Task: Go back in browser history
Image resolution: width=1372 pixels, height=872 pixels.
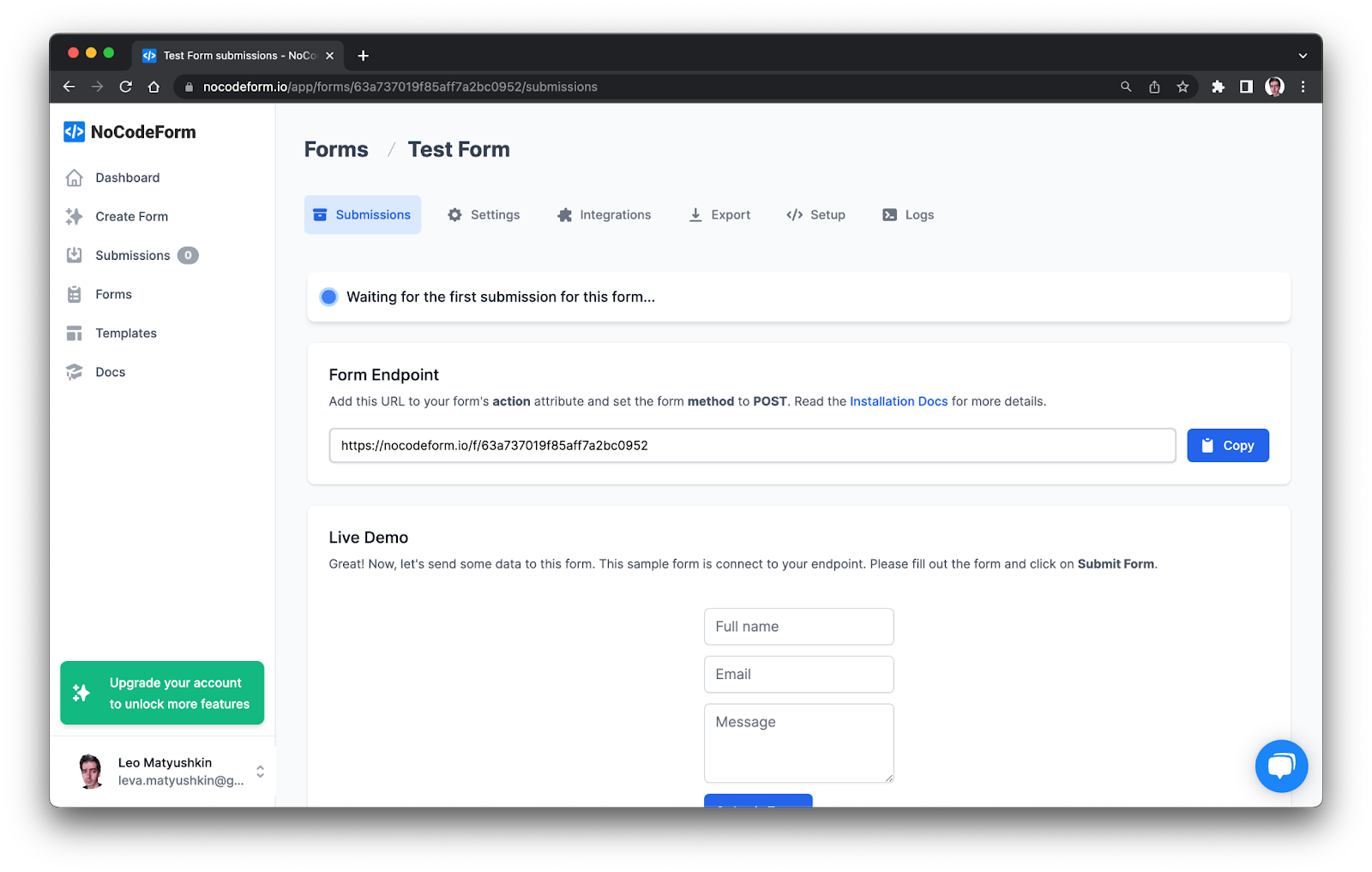Action: [x=69, y=87]
